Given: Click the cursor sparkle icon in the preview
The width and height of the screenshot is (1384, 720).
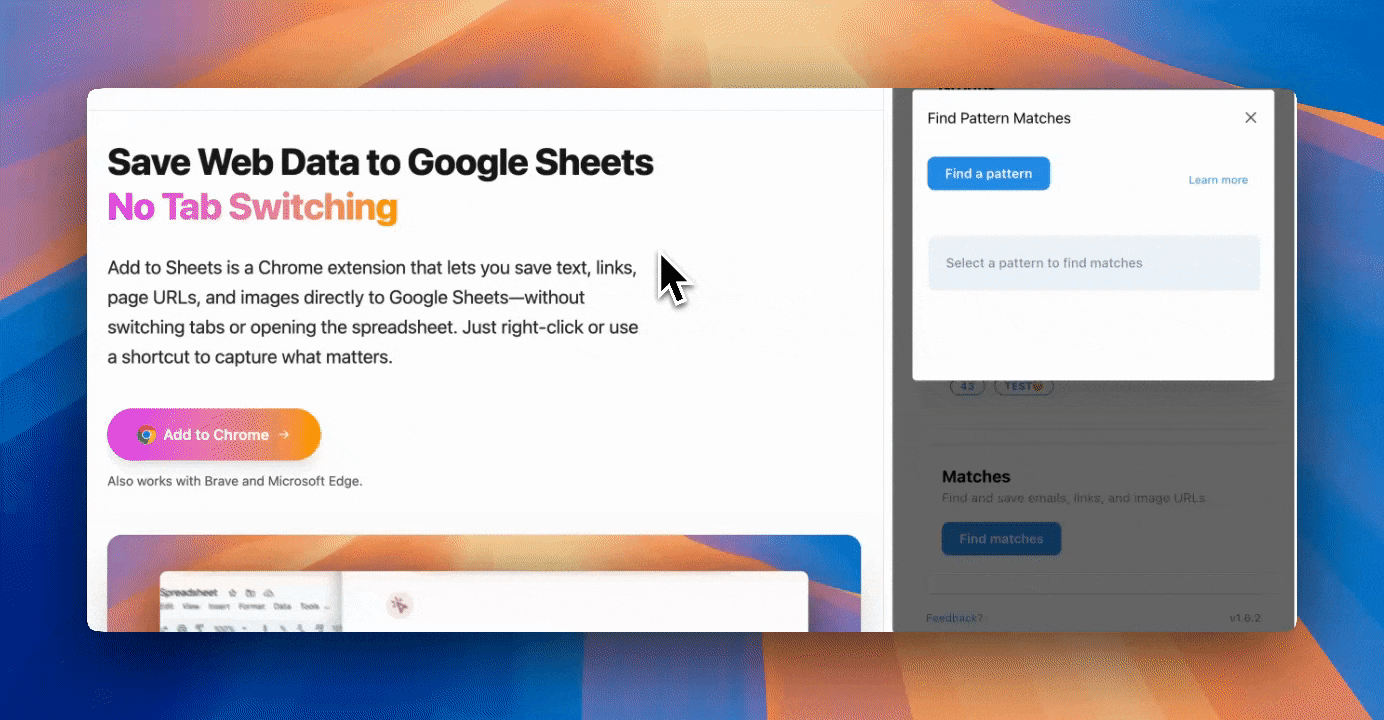Looking at the screenshot, I should pyautogui.click(x=400, y=604).
